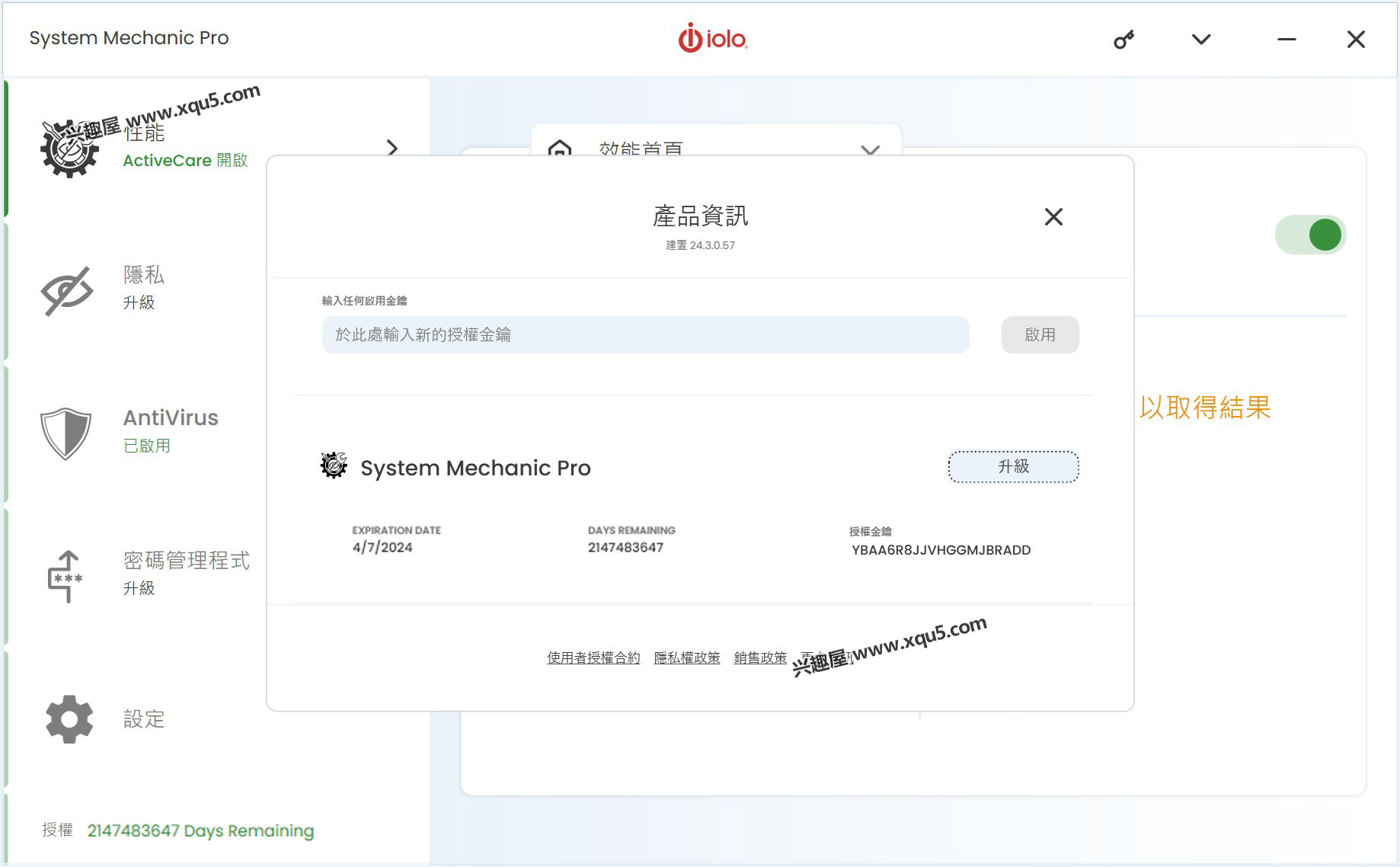The image size is (1400, 867).
Task: Open the AntiVirus section label
Action: point(171,418)
